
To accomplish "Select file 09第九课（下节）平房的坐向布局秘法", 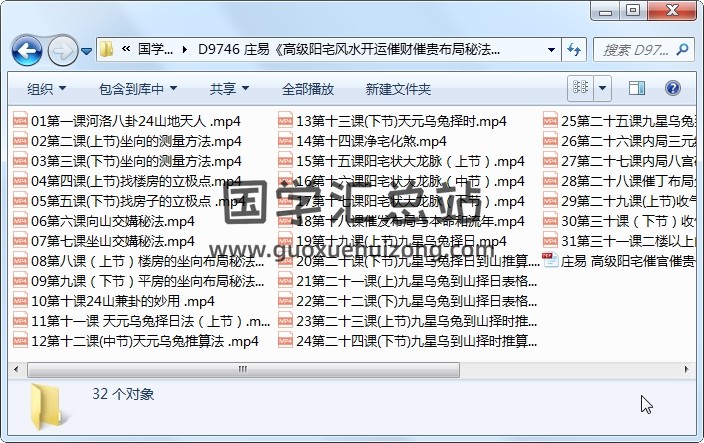I will tap(139, 281).
